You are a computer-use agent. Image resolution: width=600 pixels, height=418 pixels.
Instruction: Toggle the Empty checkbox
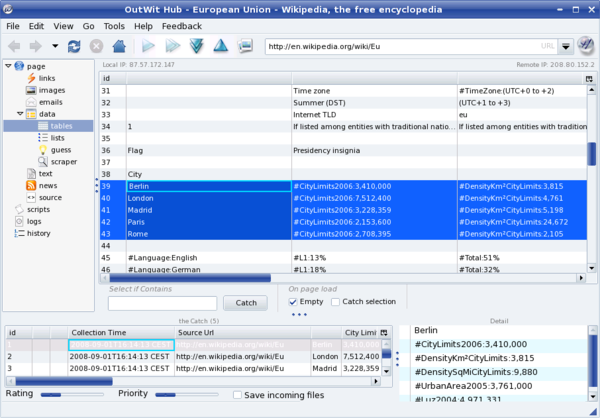pos(293,302)
